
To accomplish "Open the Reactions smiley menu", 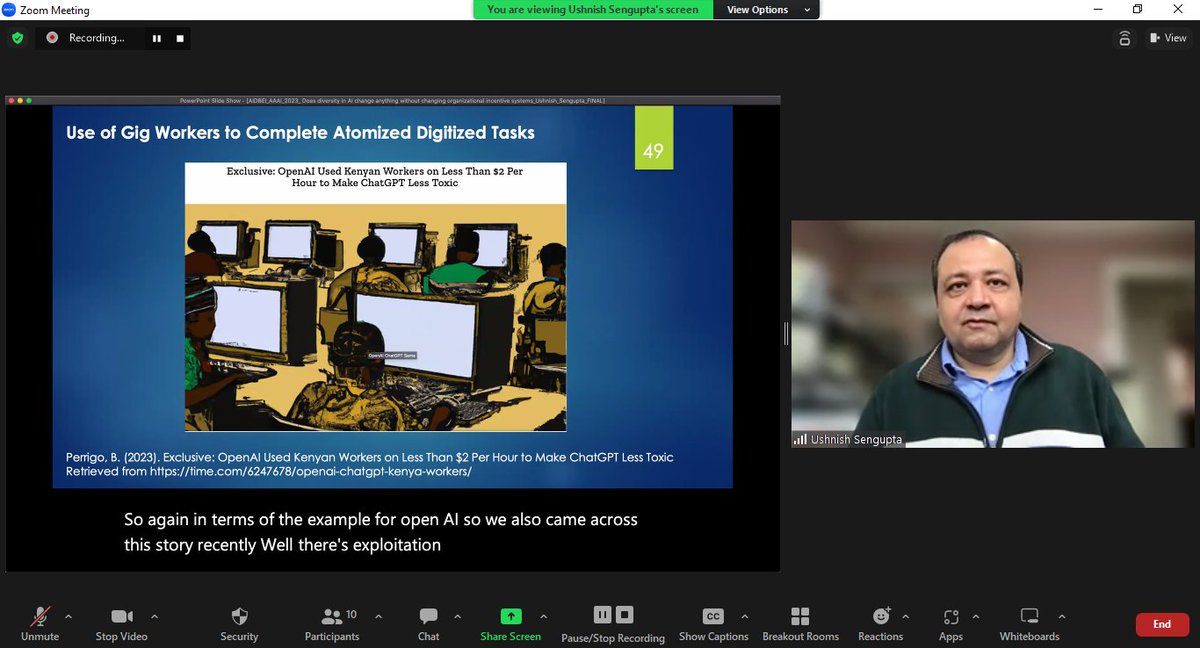I will pyautogui.click(x=880, y=623).
